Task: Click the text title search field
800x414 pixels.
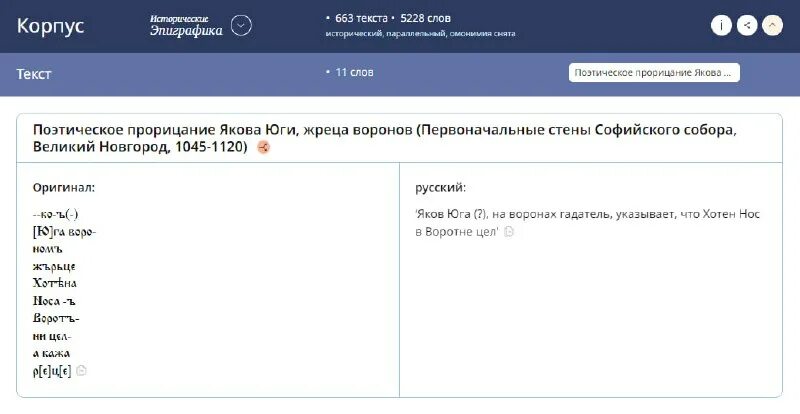Action: pyautogui.click(x=654, y=72)
